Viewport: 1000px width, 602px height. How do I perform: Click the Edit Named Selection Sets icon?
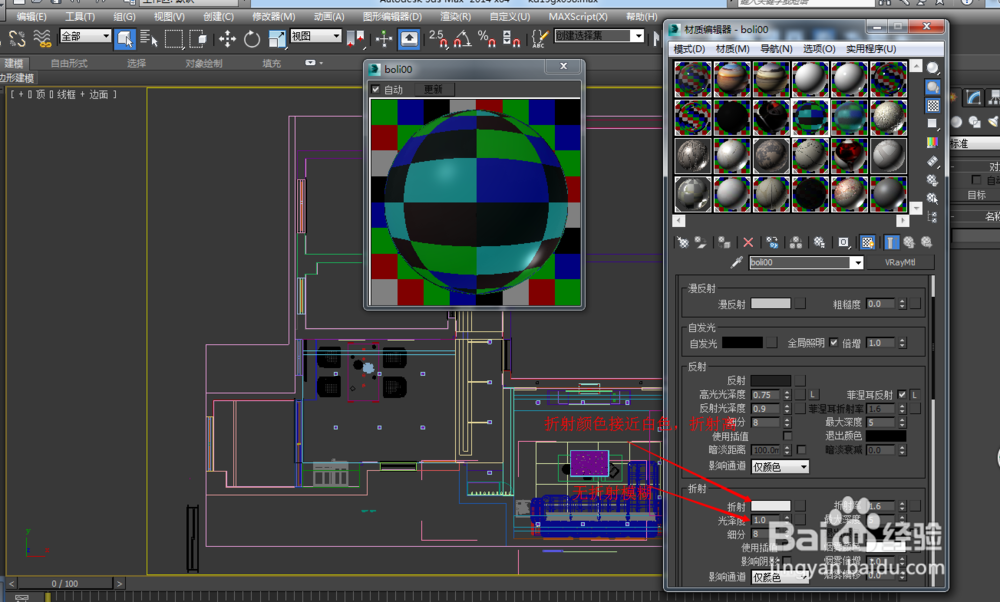pos(540,39)
